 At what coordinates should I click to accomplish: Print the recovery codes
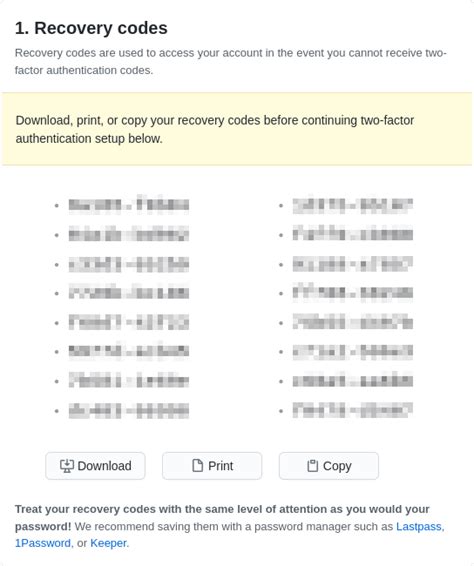[x=212, y=466]
